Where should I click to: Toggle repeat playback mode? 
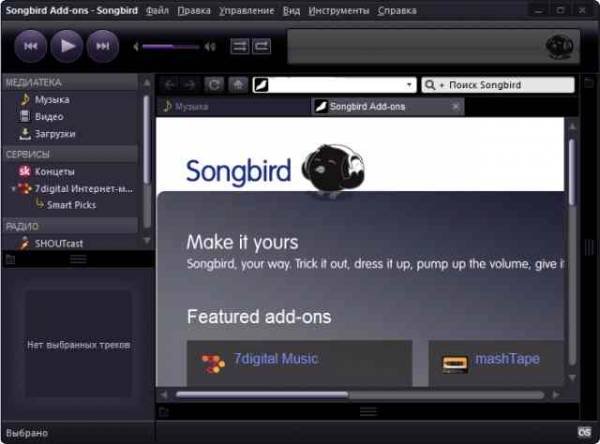262,47
